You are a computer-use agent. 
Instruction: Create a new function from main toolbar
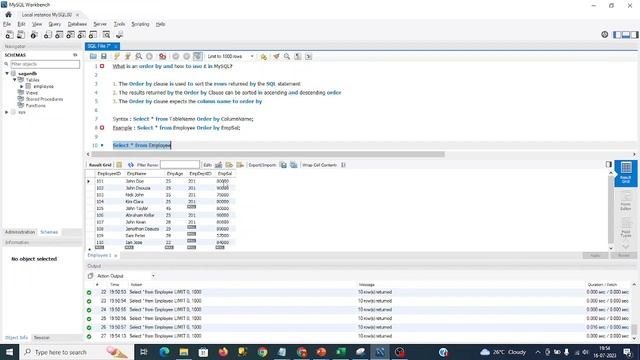[x=93, y=35]
